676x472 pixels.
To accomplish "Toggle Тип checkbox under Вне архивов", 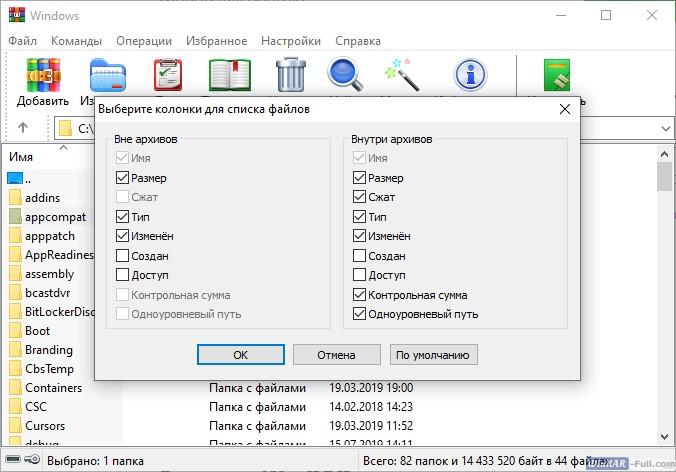I will pyautogui.click(x=122, y=216).
